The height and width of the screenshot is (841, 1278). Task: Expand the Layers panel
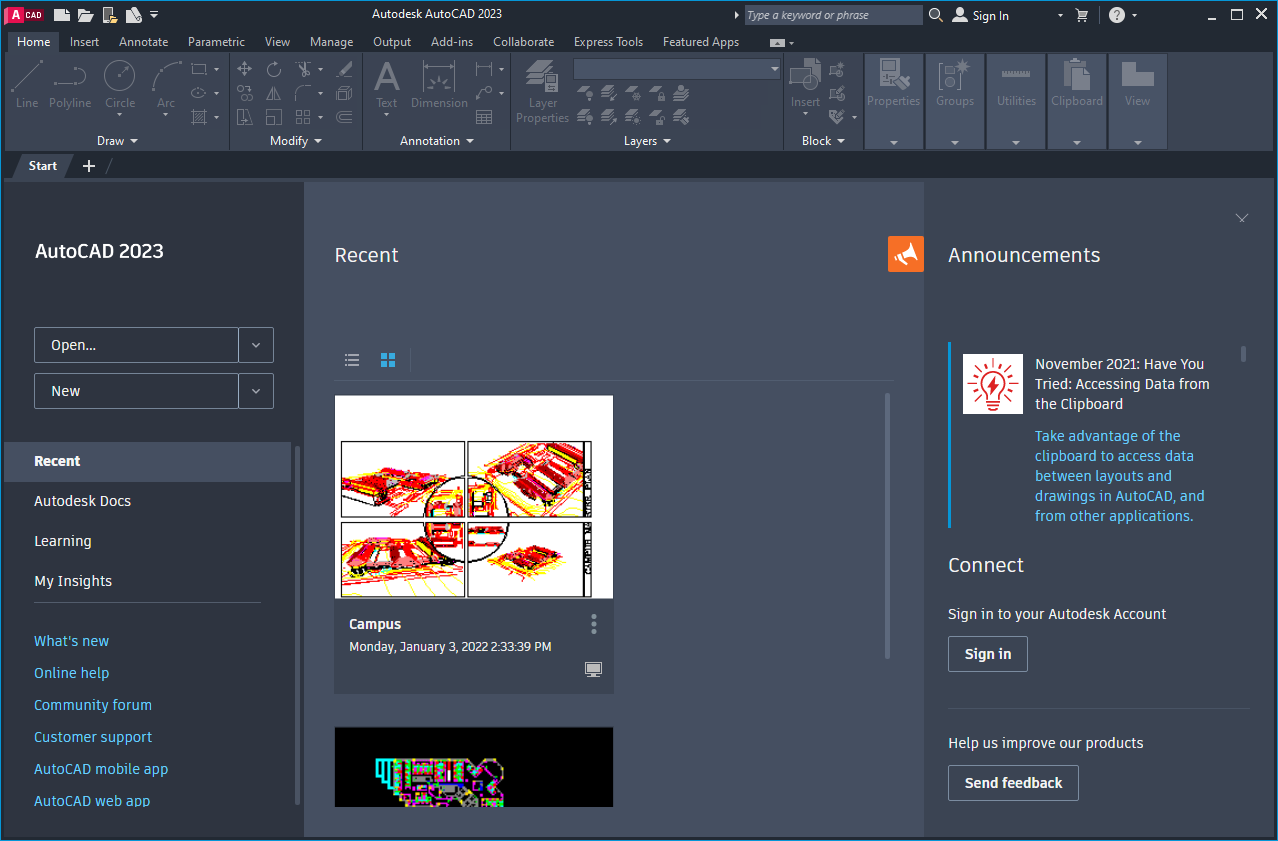point(647,141)
